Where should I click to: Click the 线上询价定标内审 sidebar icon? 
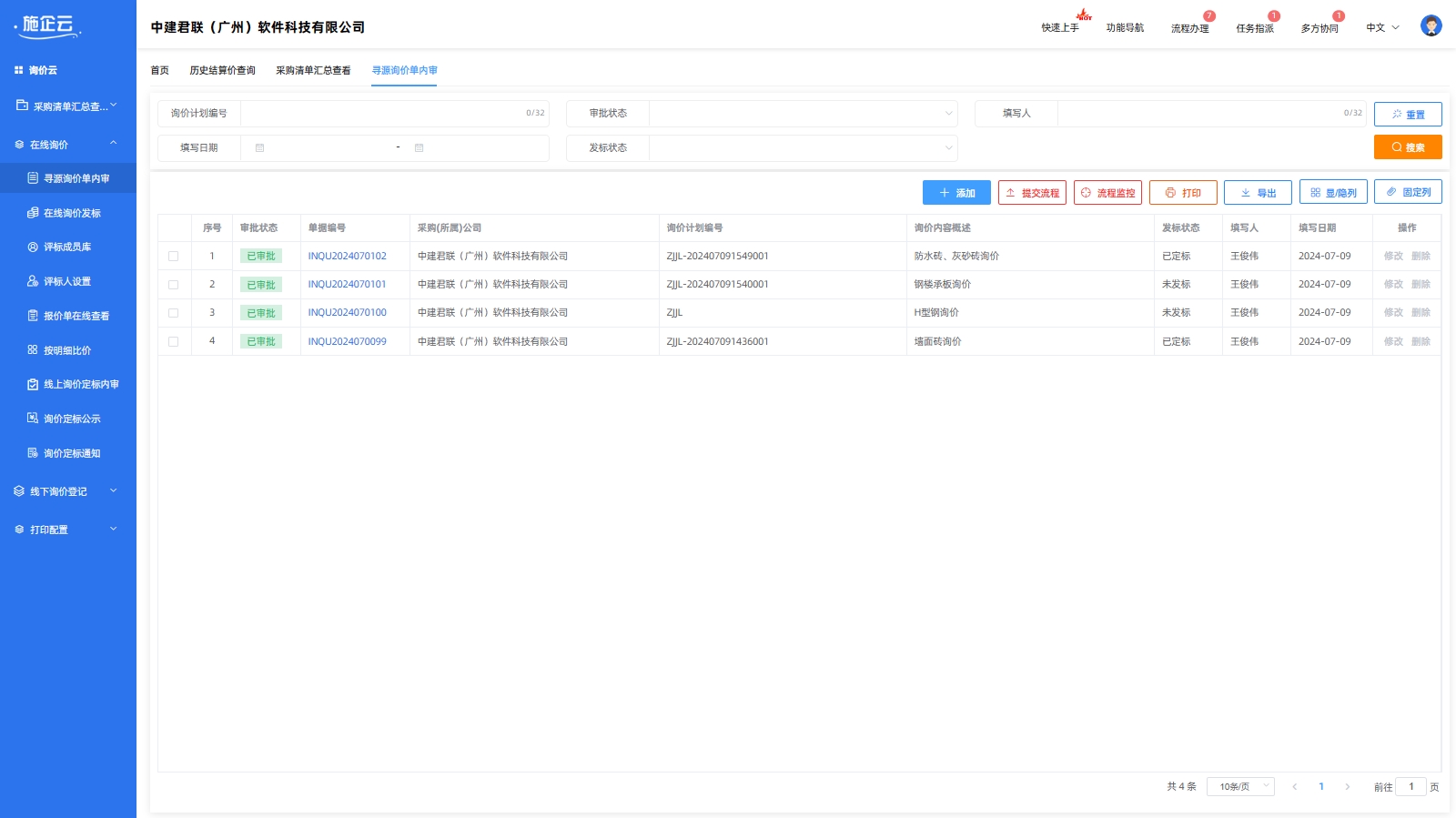pos(33,384)
